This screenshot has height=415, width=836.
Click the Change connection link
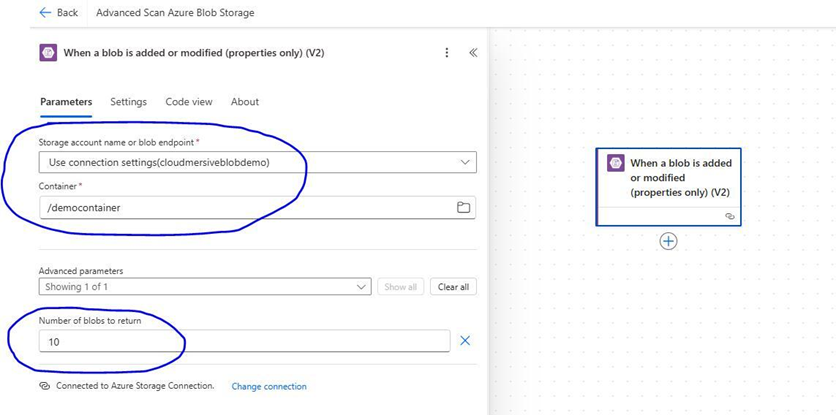pyautogui.click(x=269, y=386)
